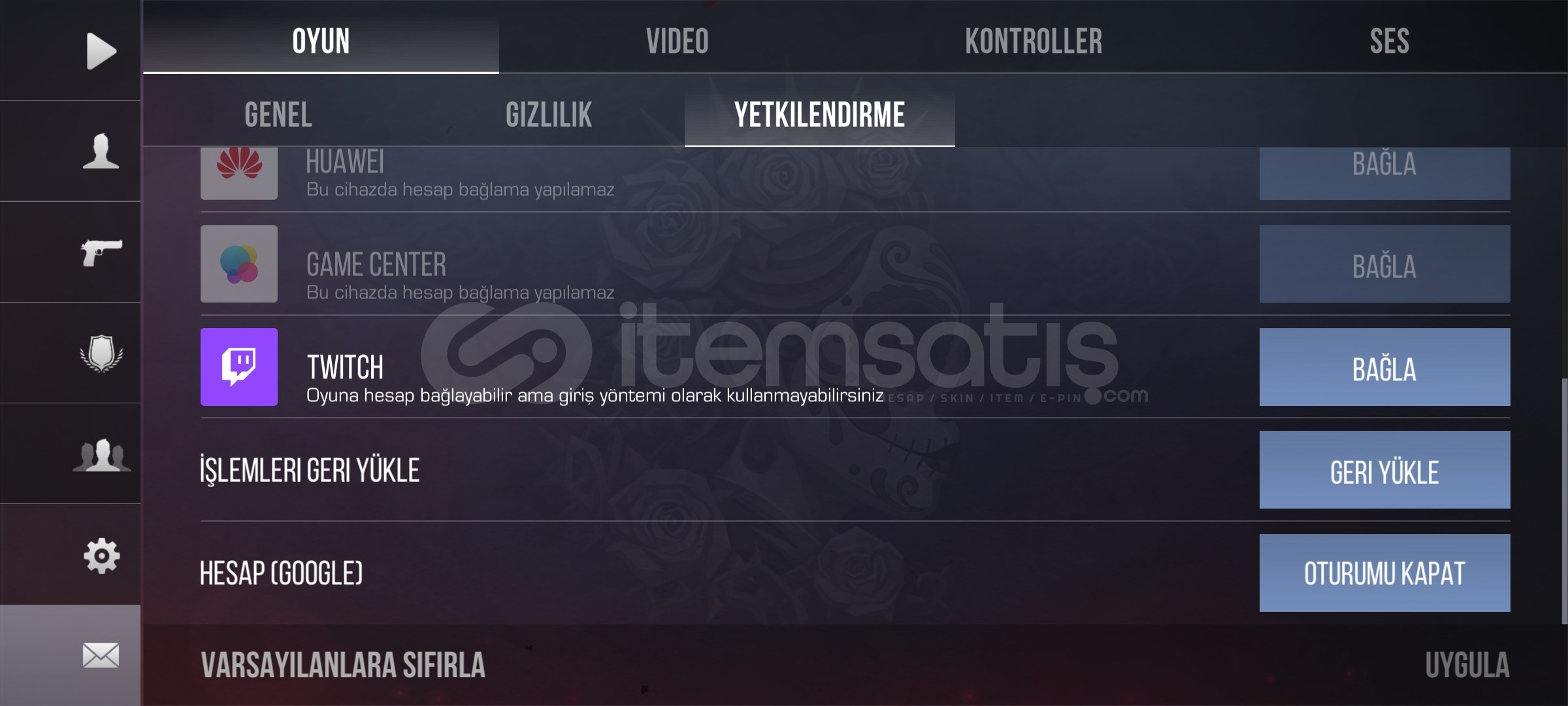1568x706 pixels.
Task: Open the Play triangle icon in sidebar
Action: (101, 50)
